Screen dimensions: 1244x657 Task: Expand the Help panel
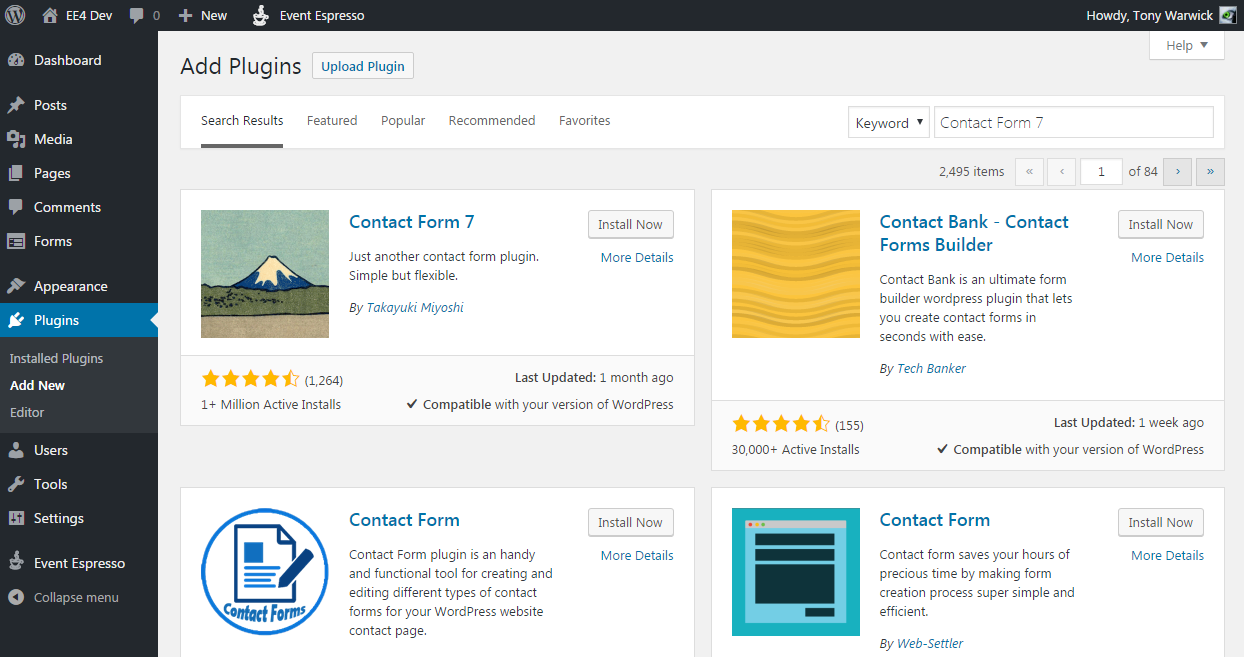coord(1187,45)
